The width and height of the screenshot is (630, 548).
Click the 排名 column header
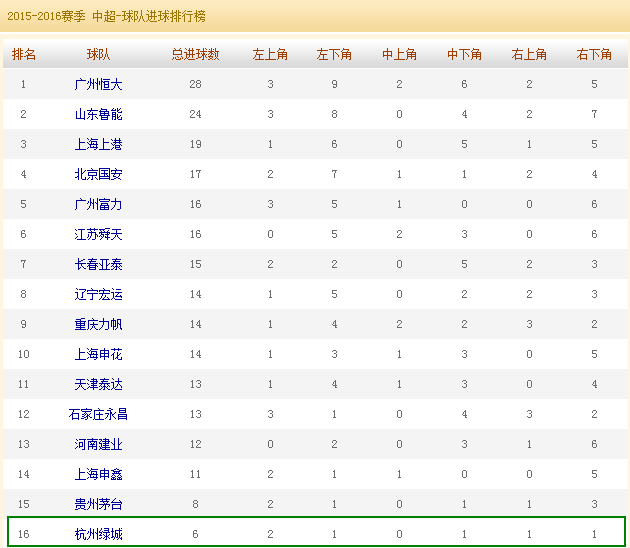24,54
